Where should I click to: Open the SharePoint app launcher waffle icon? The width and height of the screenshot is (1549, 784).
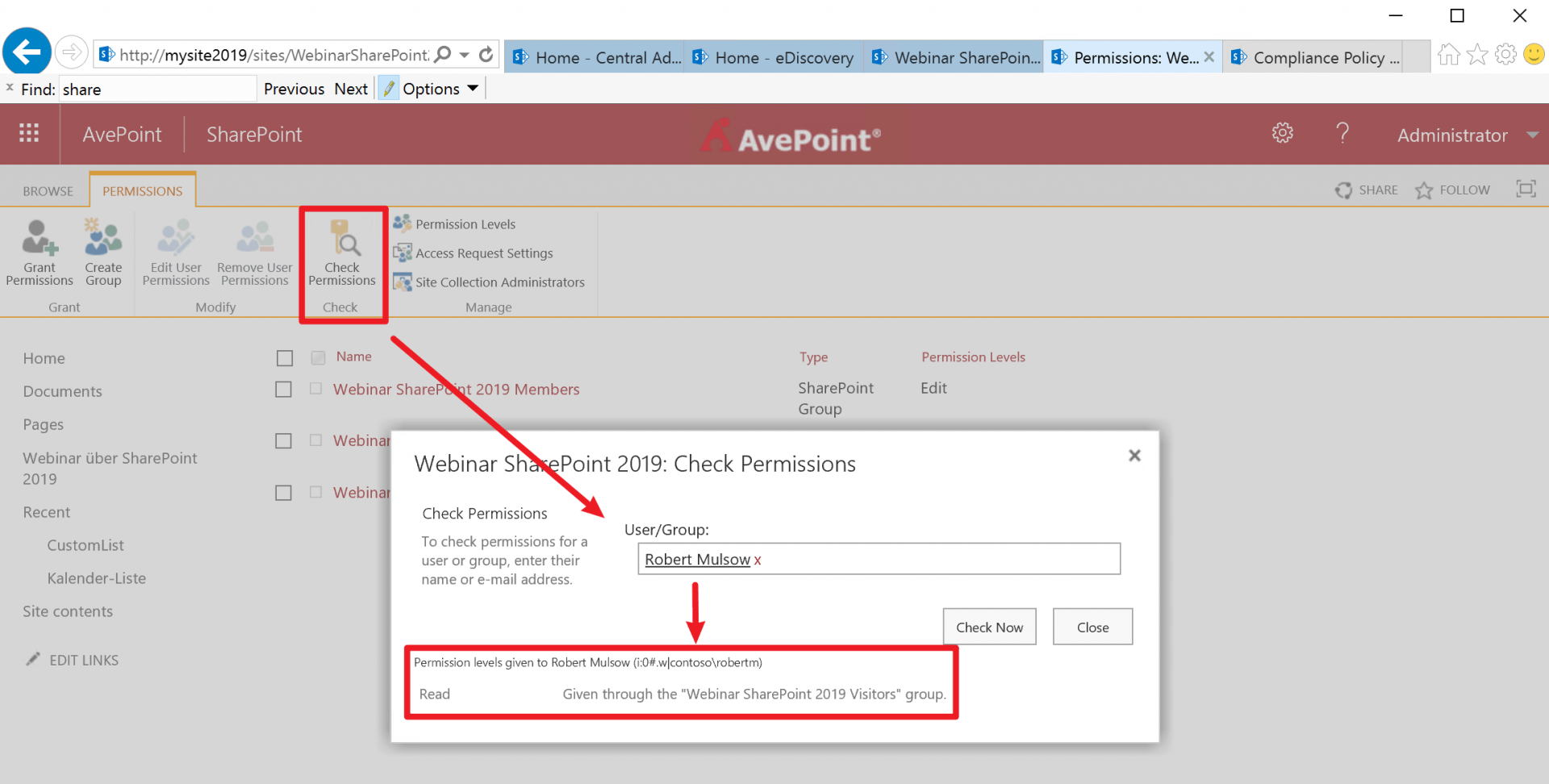[x=30, y=133]
